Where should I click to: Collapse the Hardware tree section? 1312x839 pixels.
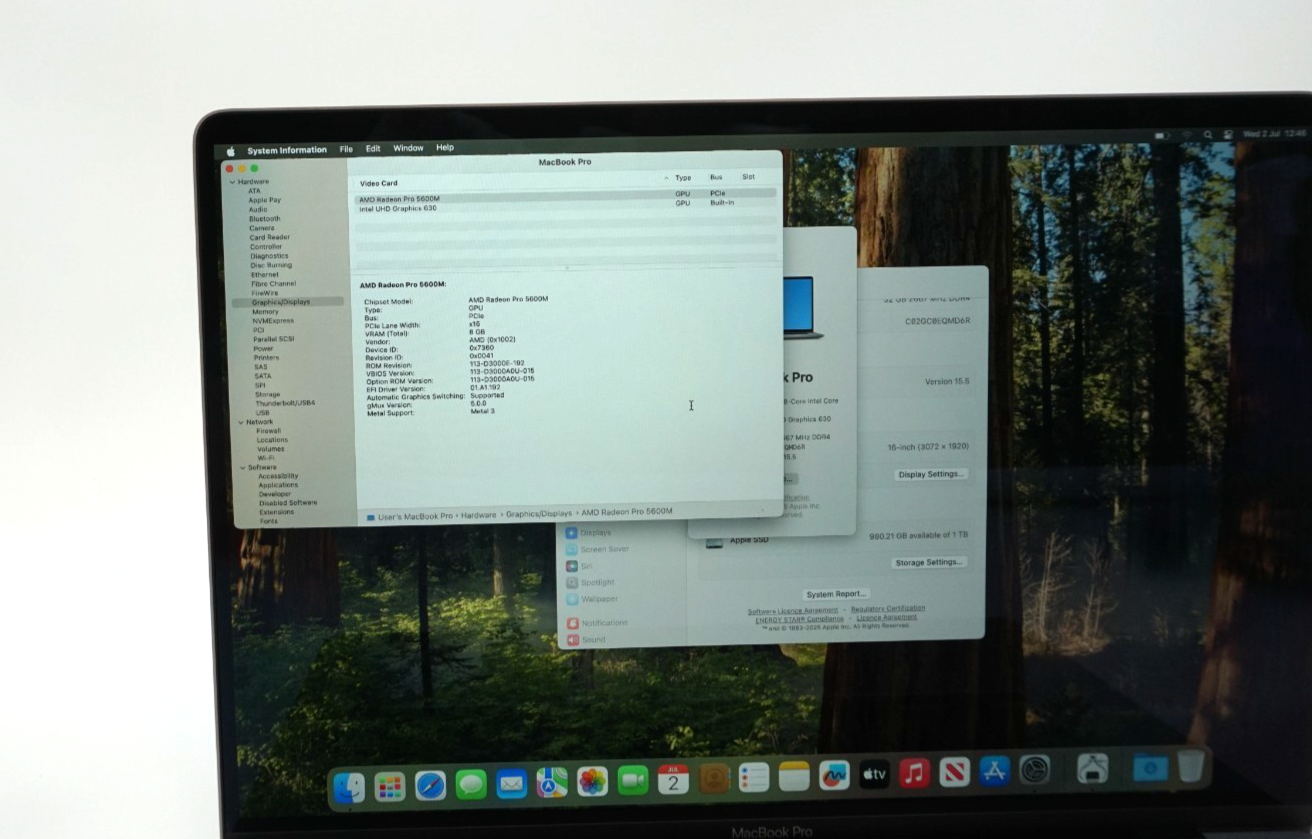click(233, 182)
